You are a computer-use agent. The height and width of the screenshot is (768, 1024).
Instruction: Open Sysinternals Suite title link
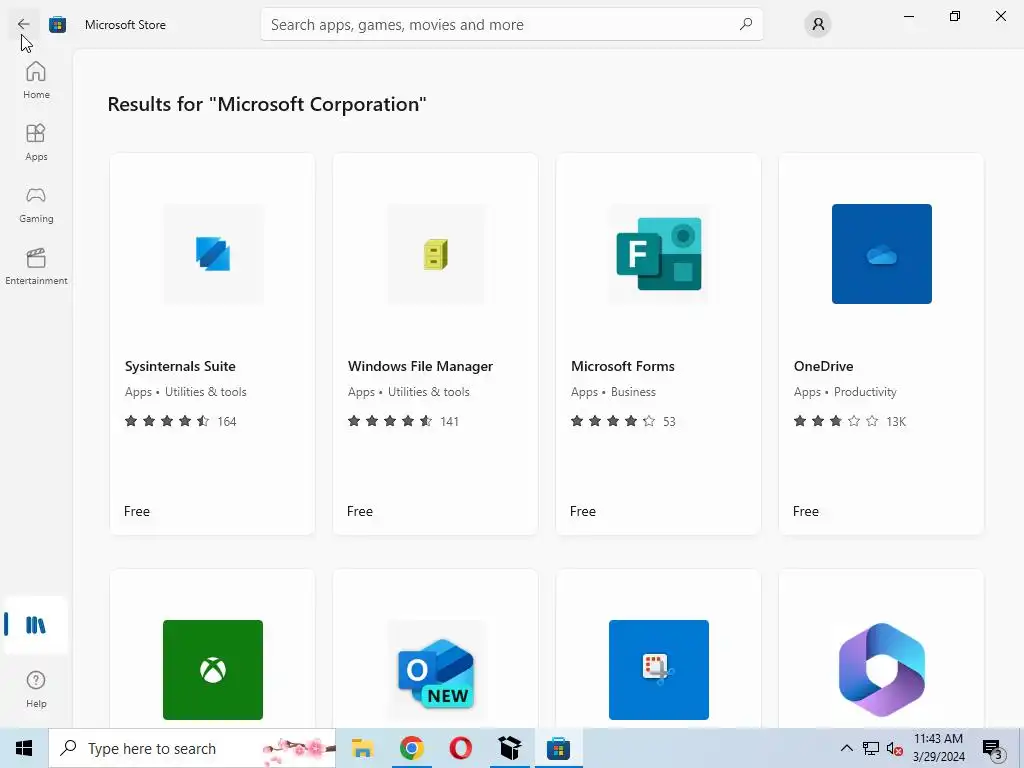(x=180, y=366)
